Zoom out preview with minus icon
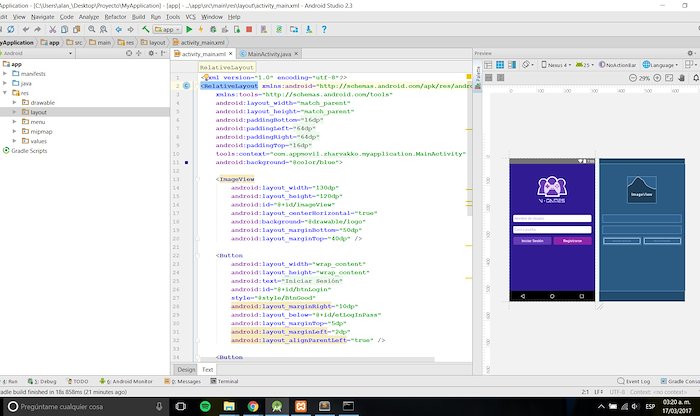This screenshot has width=700, height=416. pos(633,78)
